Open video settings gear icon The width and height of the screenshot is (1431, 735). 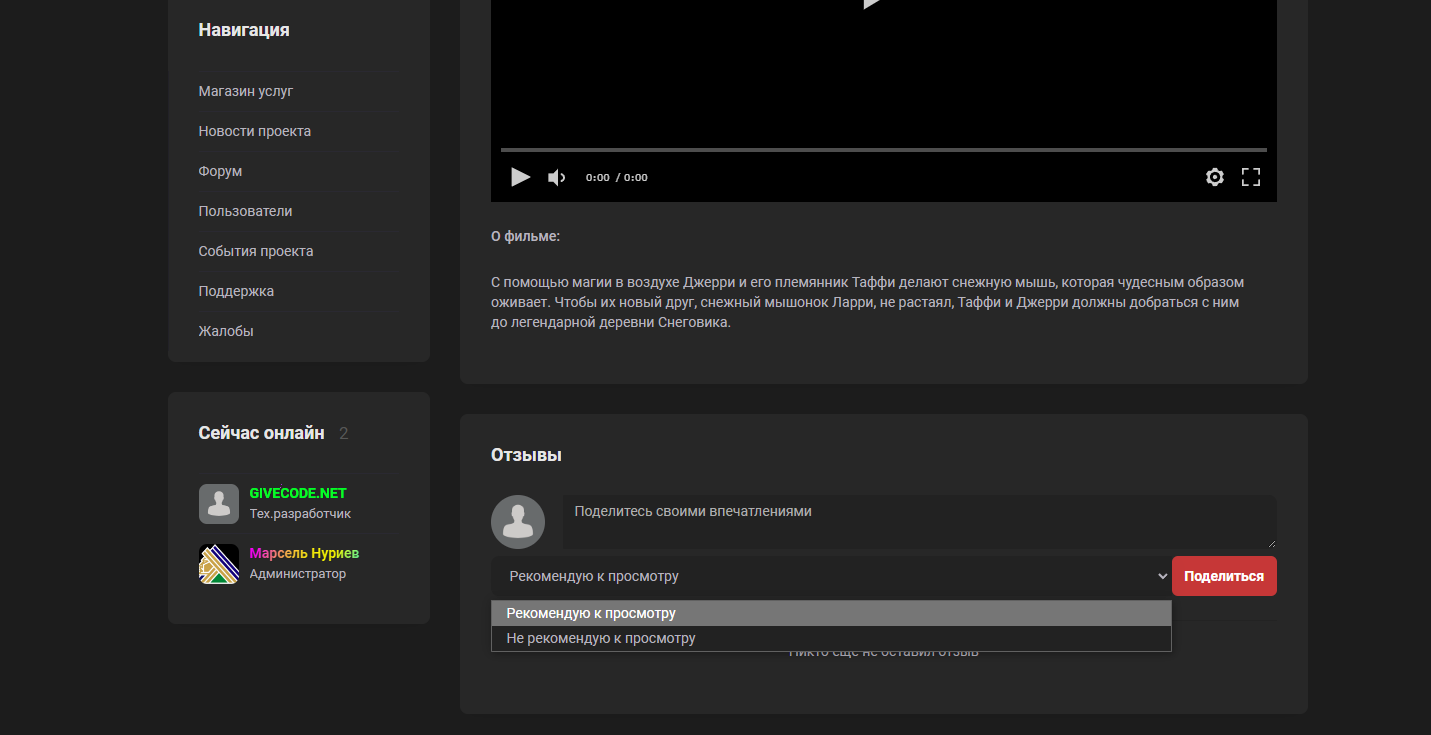[x=1214, y=178]
